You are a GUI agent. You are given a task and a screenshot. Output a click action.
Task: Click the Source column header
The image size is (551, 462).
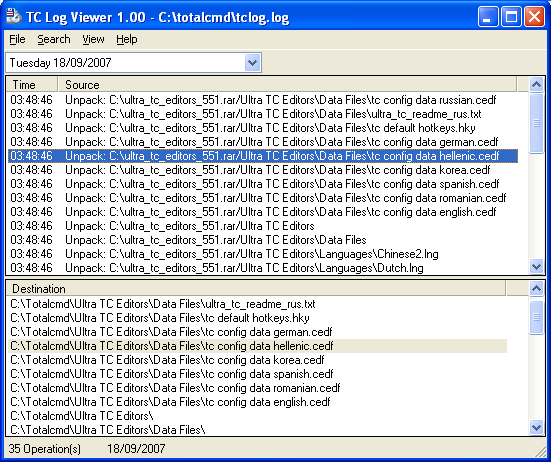pos(287,85)
